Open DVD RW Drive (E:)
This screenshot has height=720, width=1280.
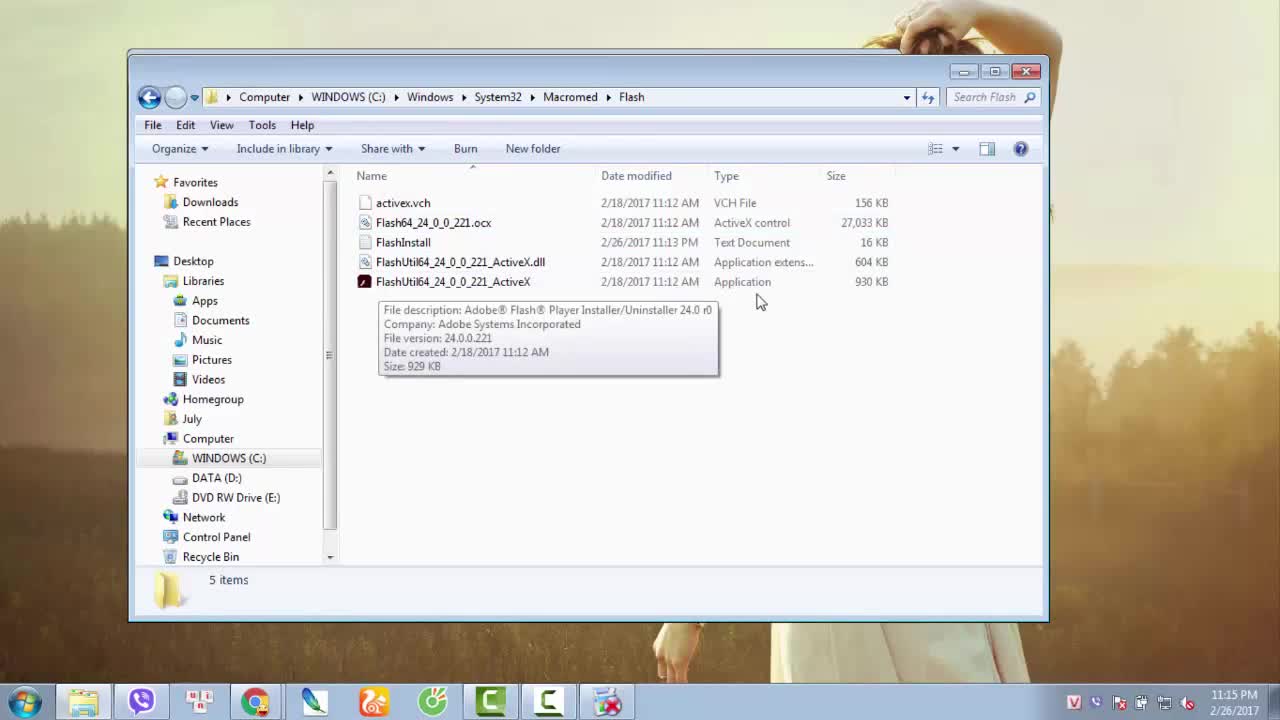(236, 498)
